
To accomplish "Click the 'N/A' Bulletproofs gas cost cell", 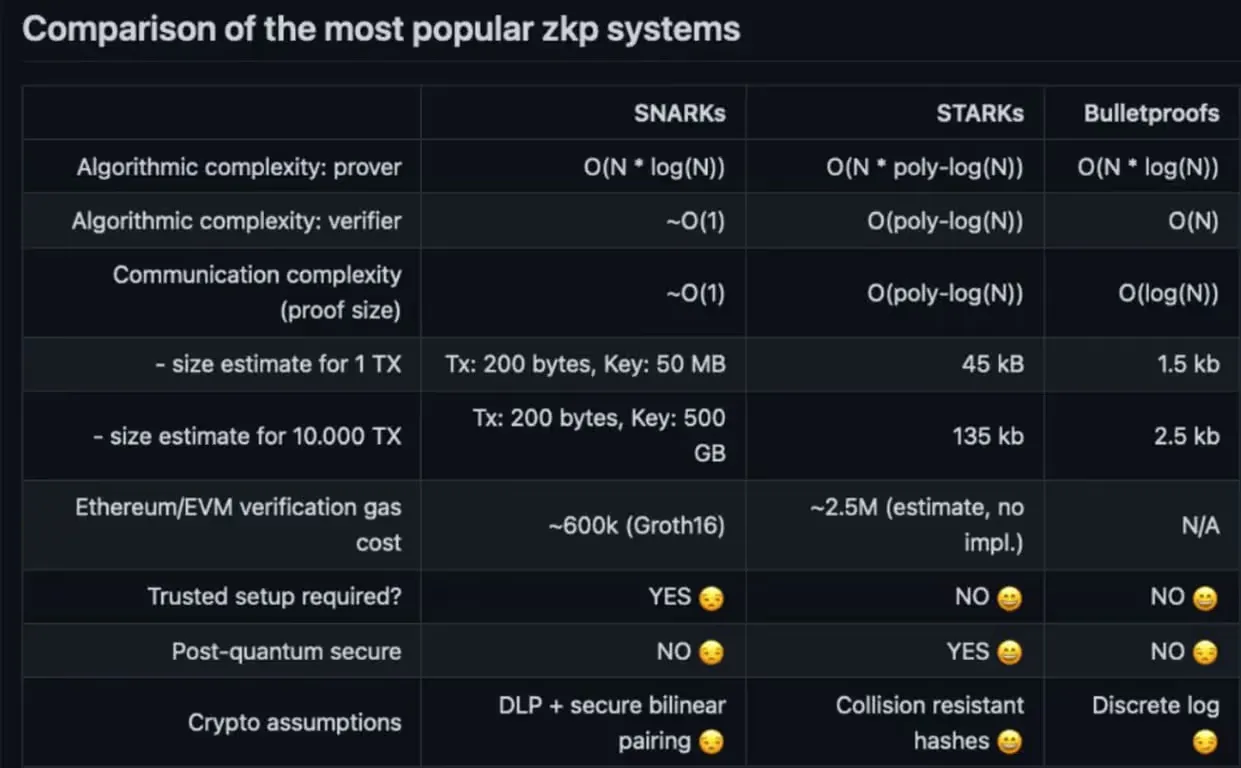I will pos(1200,526).
